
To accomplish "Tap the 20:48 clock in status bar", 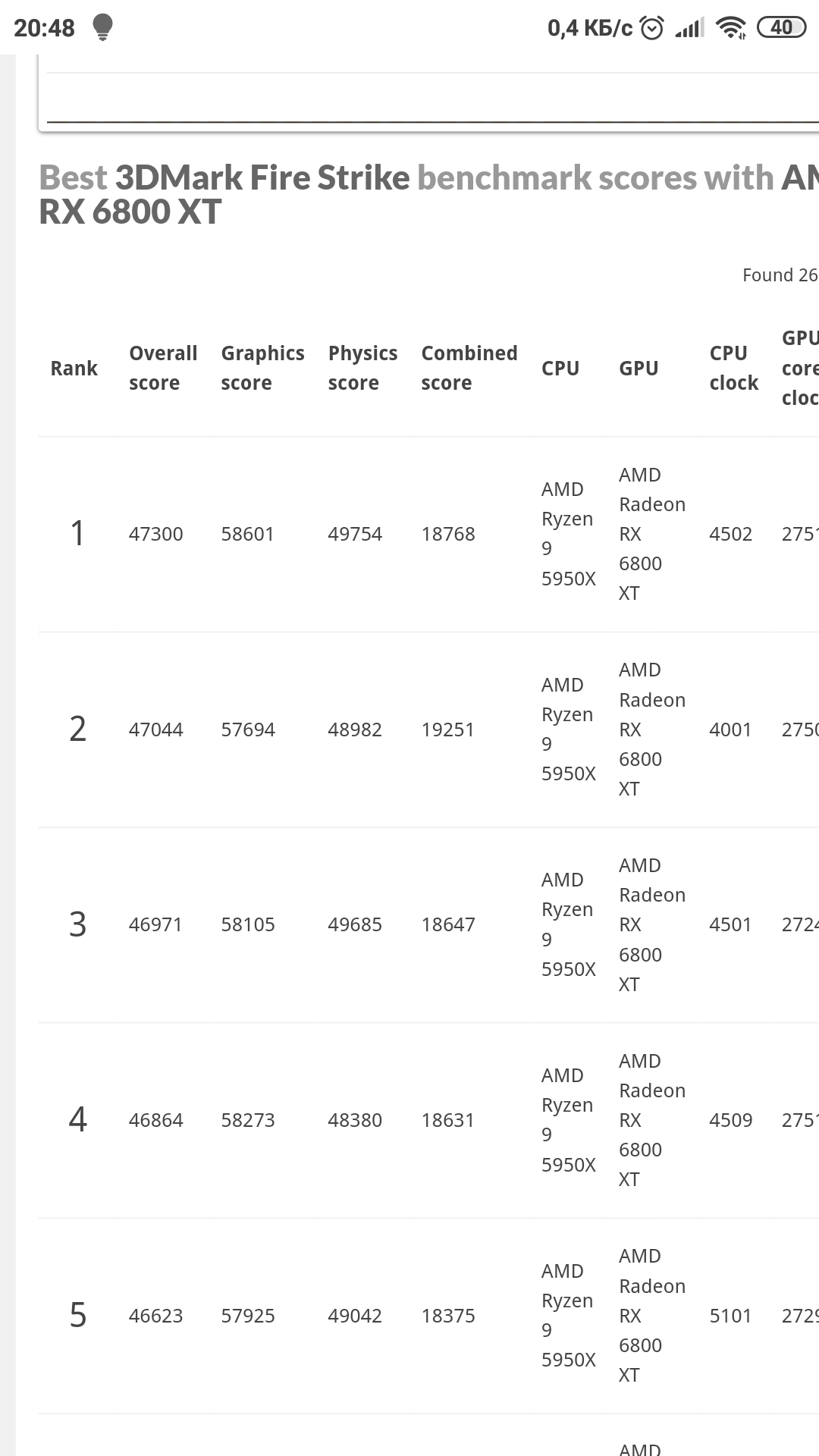I will (44, 28).
